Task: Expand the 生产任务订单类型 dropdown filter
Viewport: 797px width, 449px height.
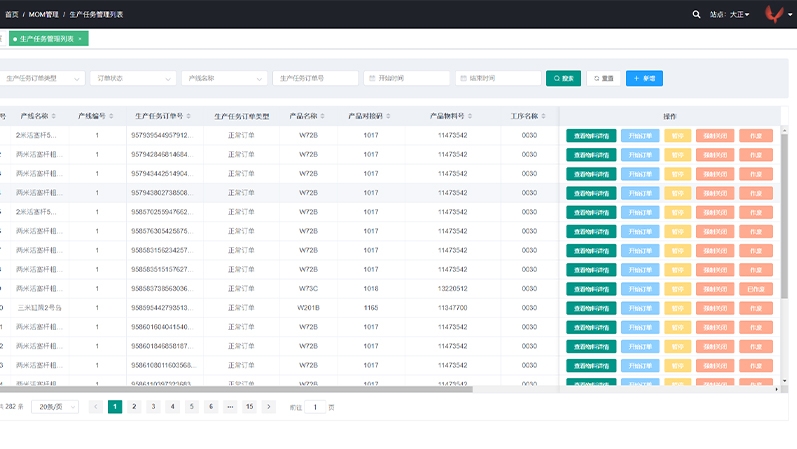Action: coord(43,78)
